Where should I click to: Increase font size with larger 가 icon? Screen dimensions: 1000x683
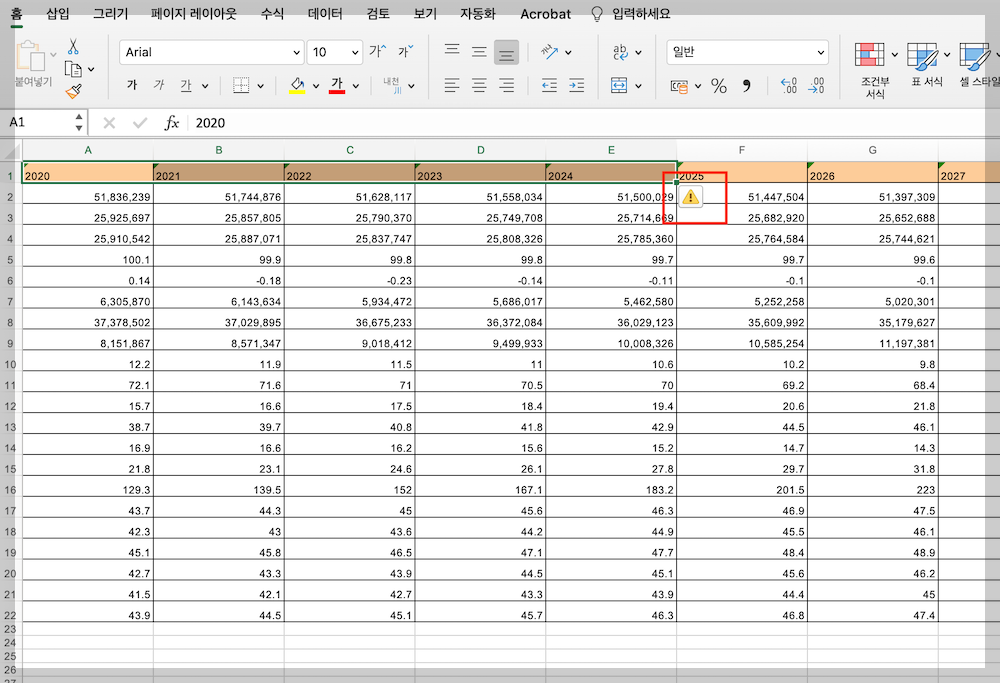(378, 51)
